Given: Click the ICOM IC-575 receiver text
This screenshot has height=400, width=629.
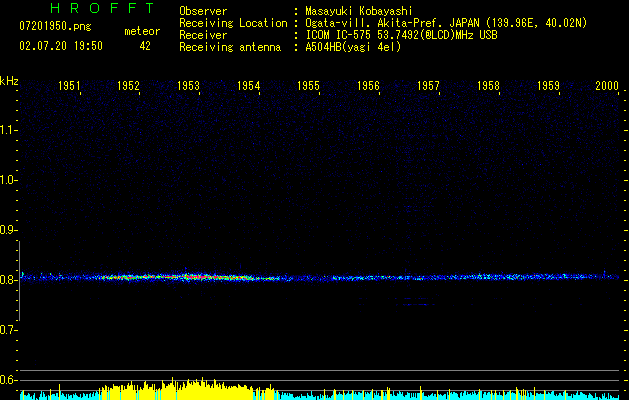Looking at the screenshot, I should pyautogui.click(x=401, y=35).
